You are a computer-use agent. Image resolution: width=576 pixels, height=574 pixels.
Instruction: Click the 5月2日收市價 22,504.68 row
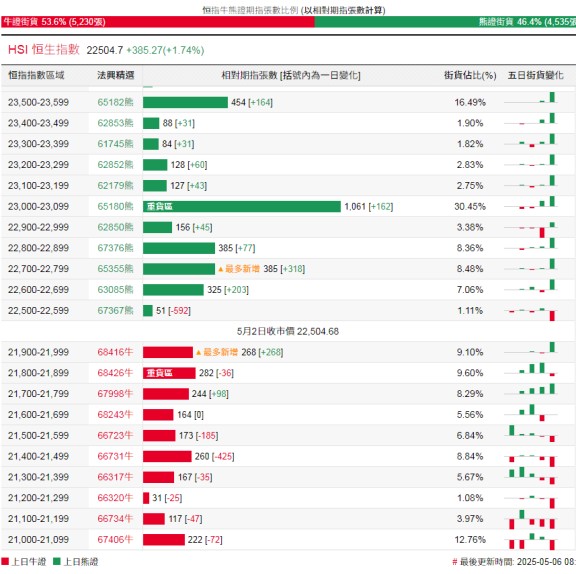[x=288, y=331]
